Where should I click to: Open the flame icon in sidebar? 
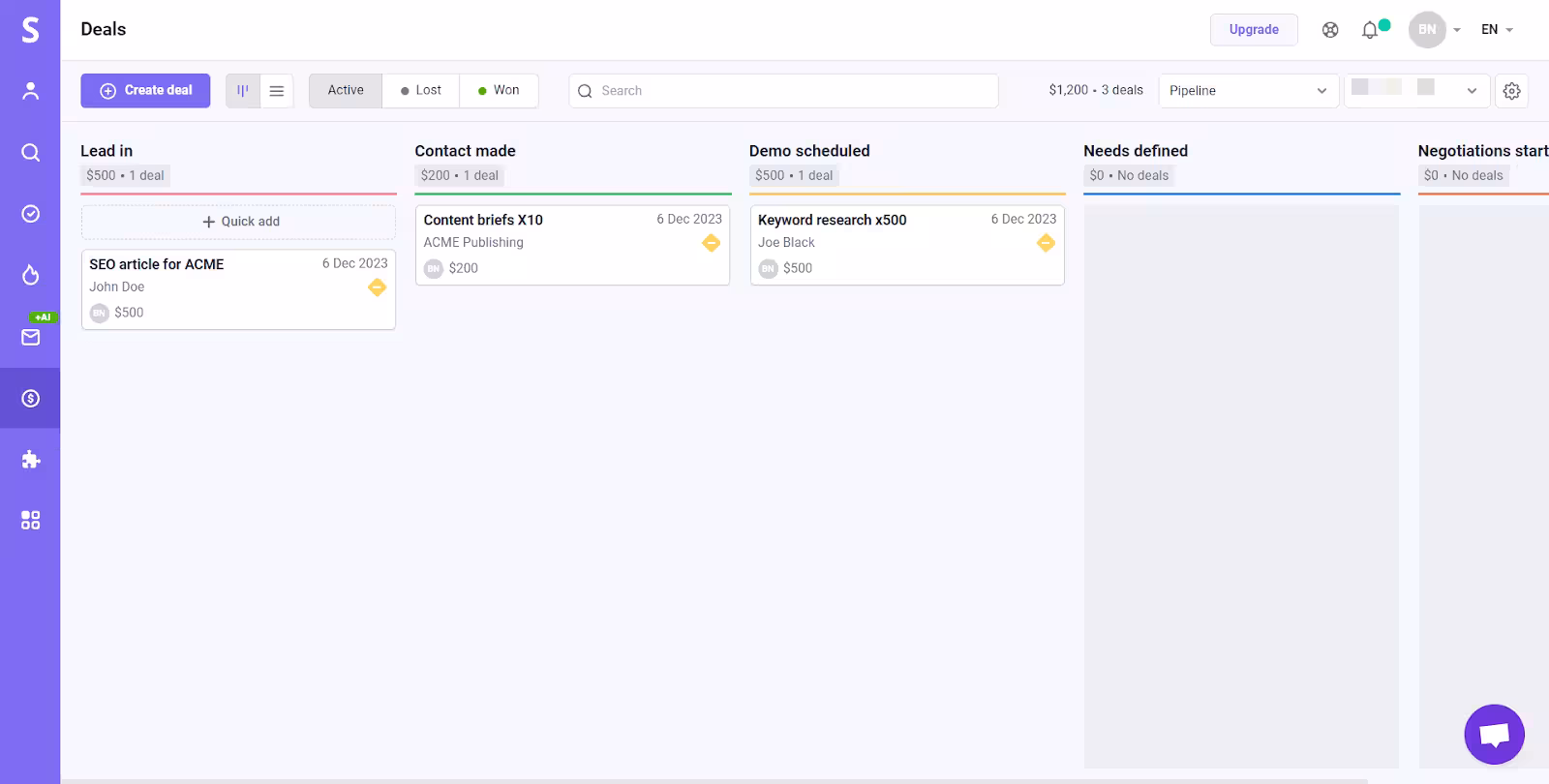(30, 275)
